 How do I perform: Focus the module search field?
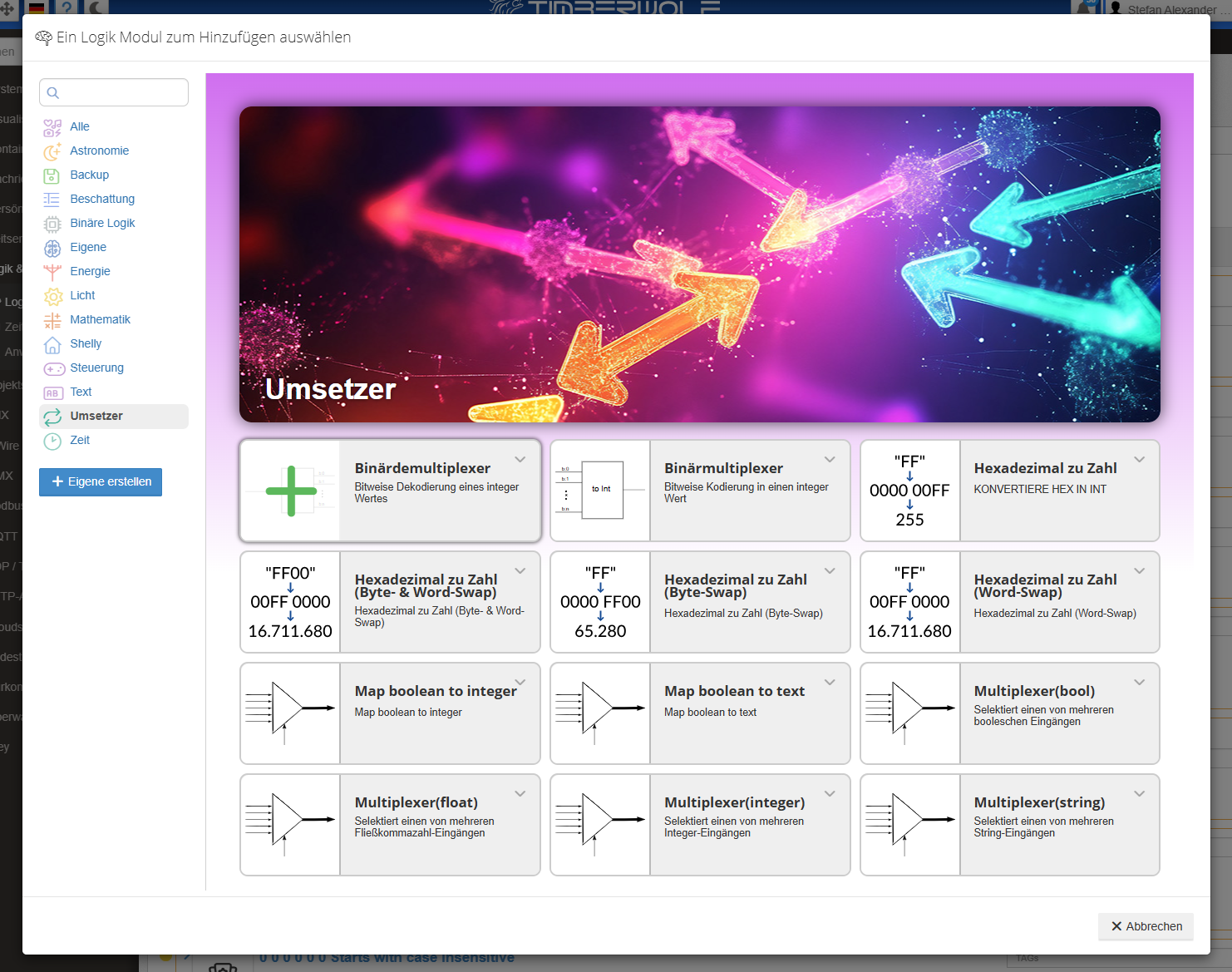[x=114, y=92]
